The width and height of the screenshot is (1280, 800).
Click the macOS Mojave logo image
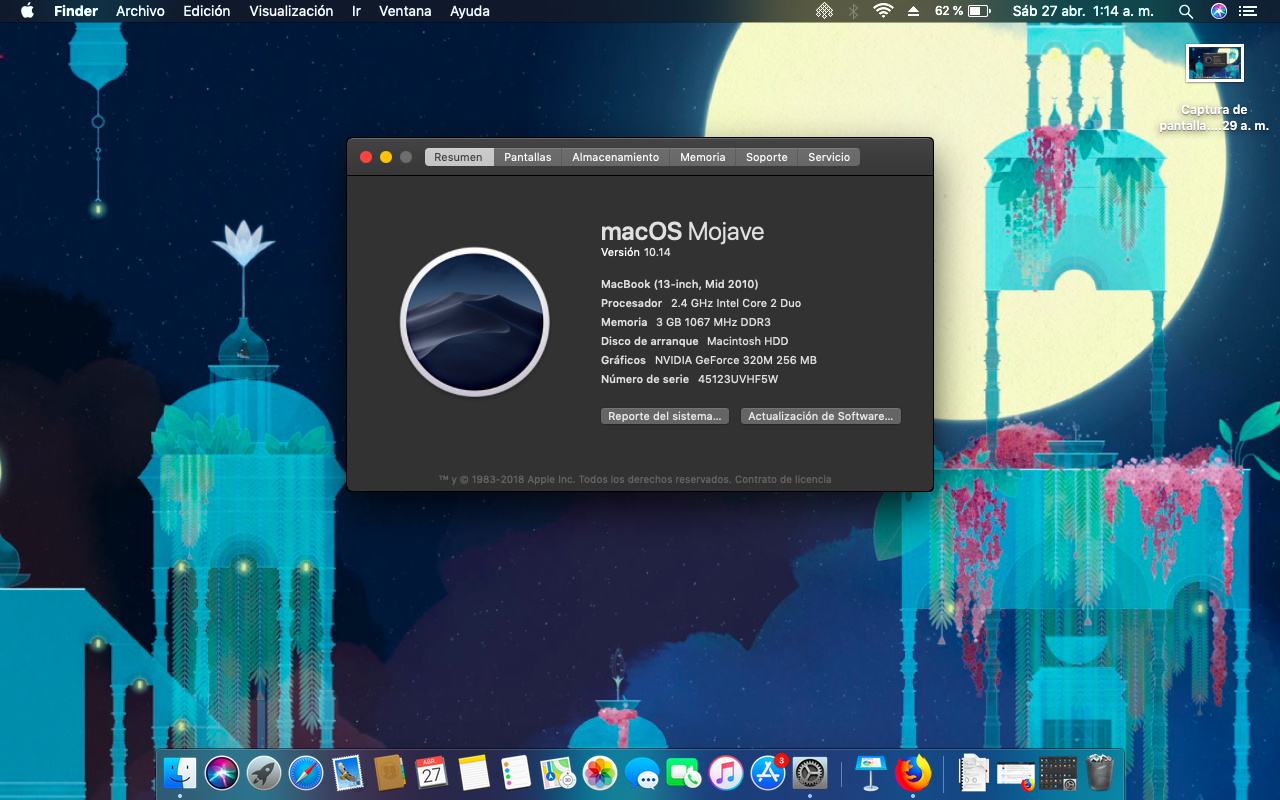pos(475,322)
